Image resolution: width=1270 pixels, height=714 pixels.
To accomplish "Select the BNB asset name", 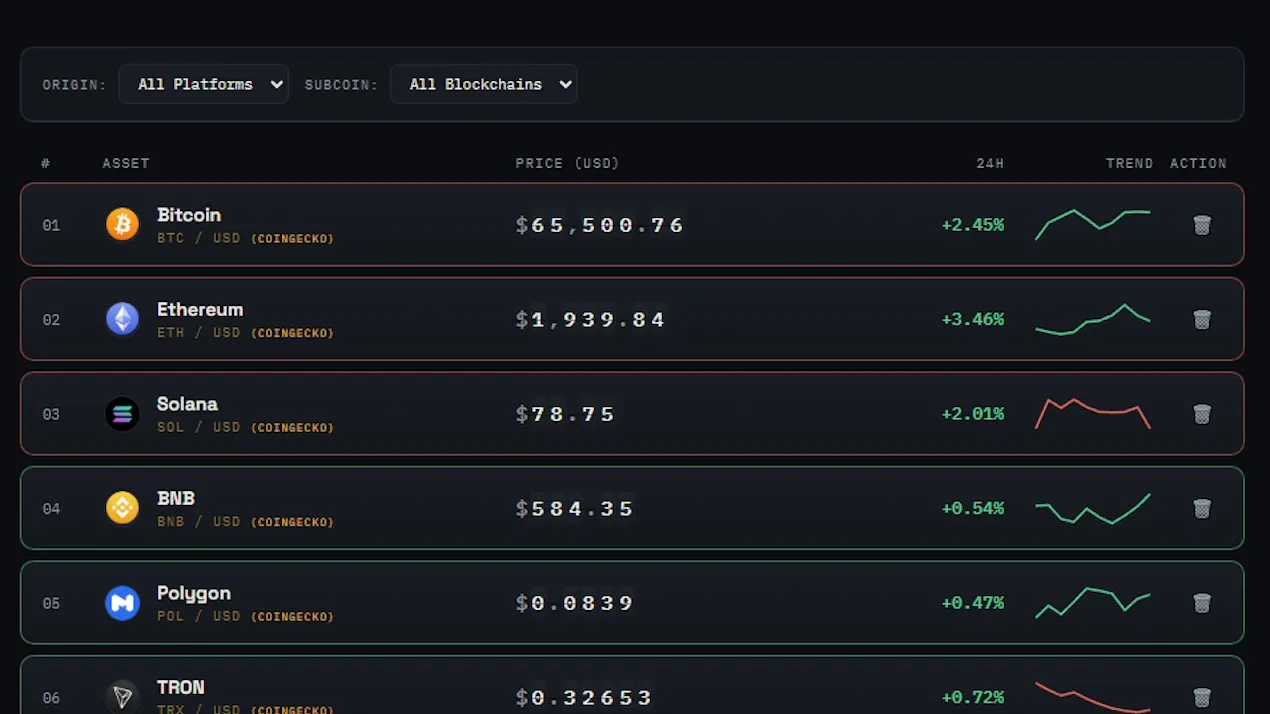I will [x=176, y=498].
